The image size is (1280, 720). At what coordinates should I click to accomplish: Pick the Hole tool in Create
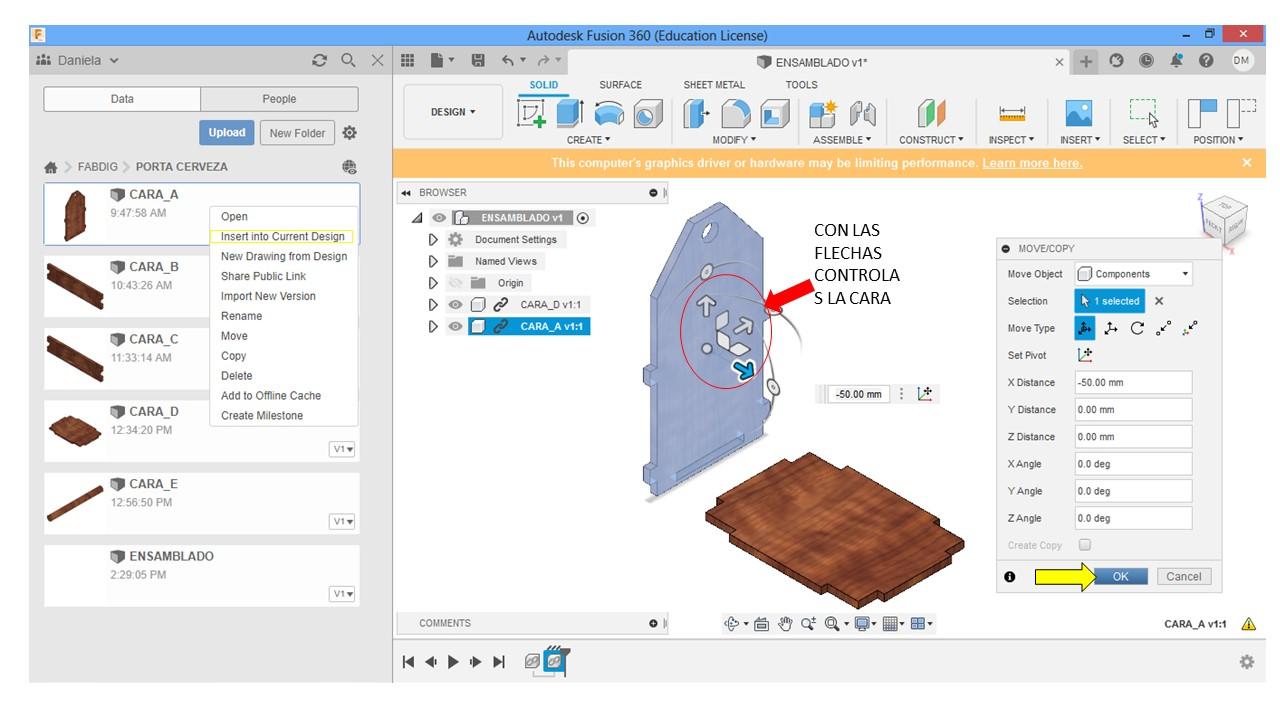point(648,114)
